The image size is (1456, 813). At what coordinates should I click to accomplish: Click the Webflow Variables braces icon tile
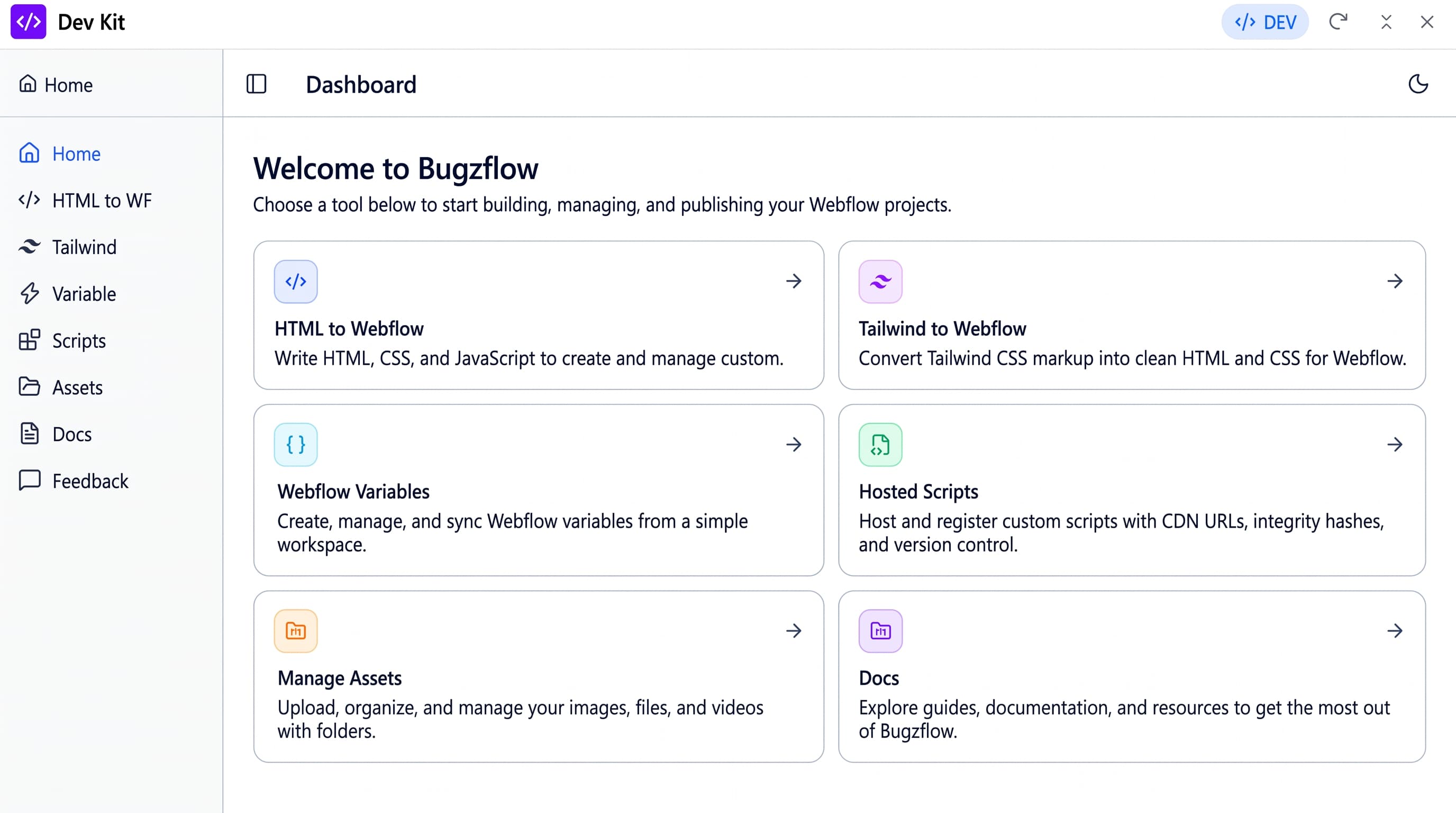296,445
